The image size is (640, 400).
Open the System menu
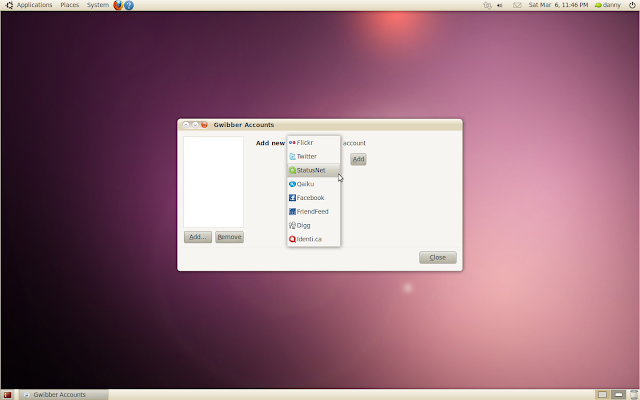pos(98,5)
